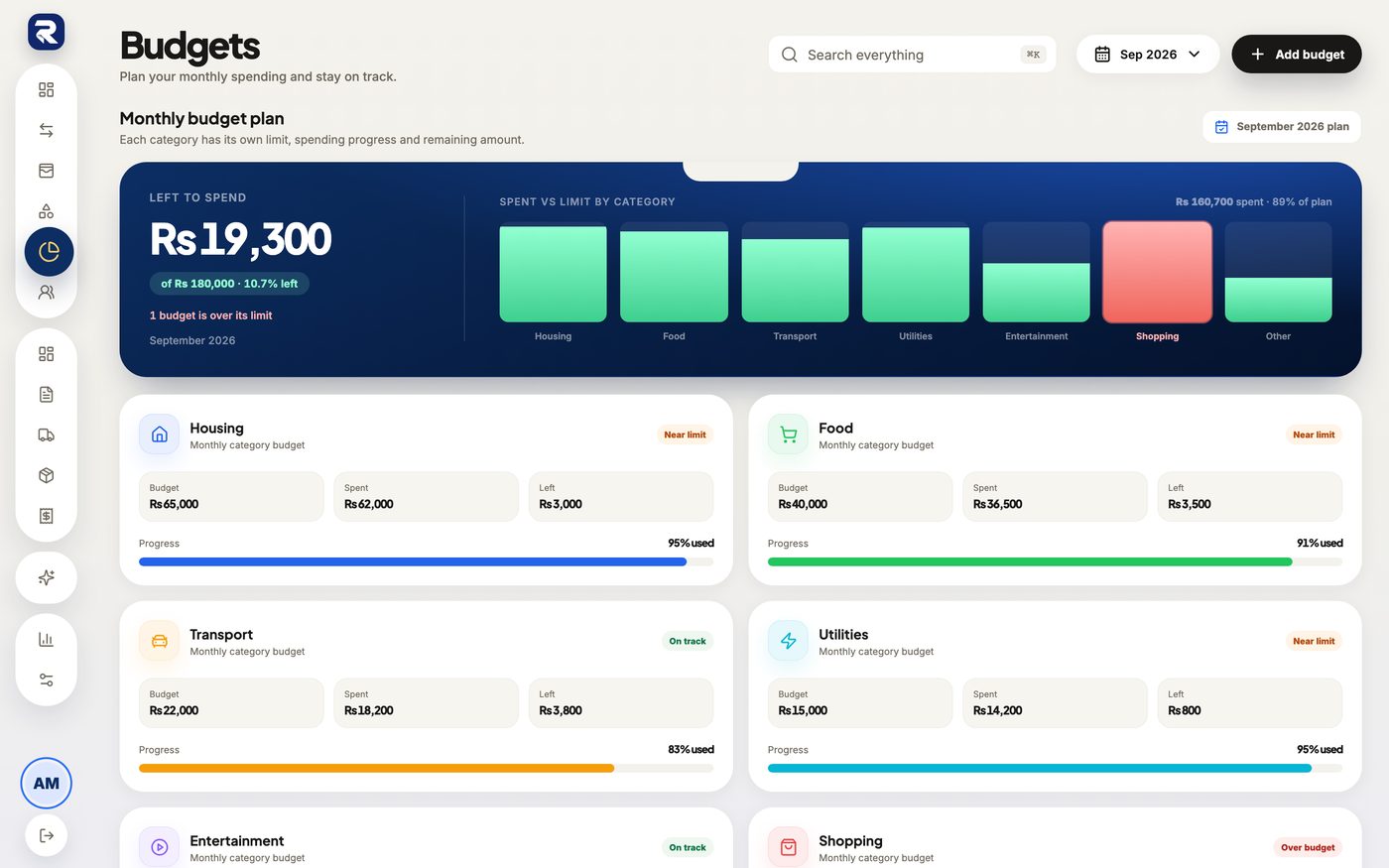The width and height of the screenshot is (1389, 868).
Task: Open the Sep 2026 month dropdown
Action: pyautogui.click(x=1148, y=55)
